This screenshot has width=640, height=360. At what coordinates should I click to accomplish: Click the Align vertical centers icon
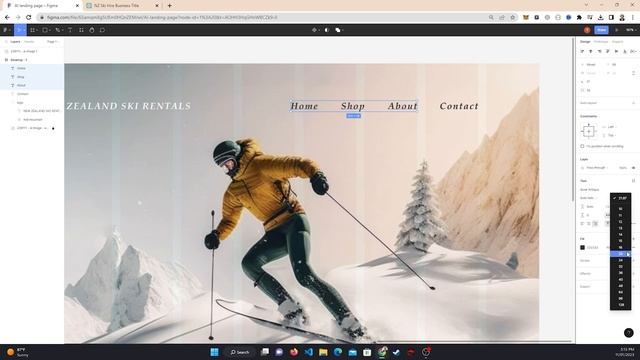point(616,51)
